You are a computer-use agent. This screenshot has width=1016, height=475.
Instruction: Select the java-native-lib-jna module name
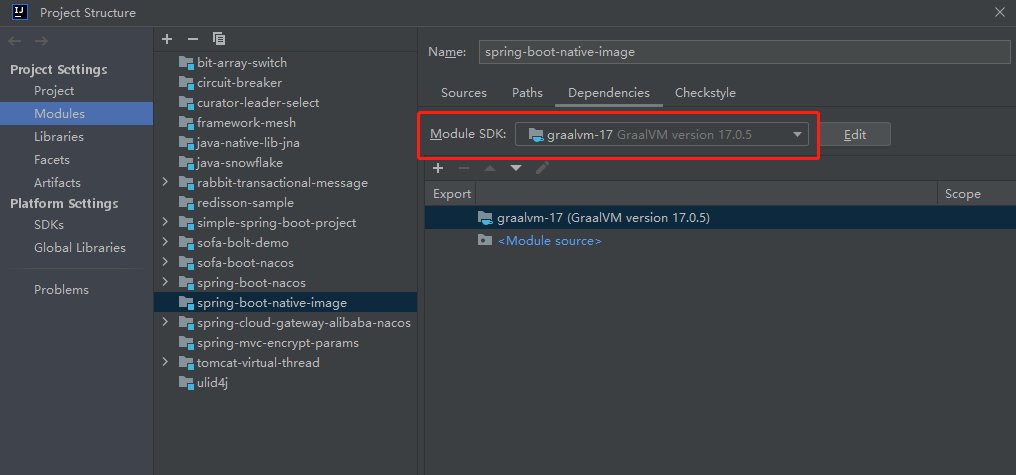pos(248,143)
